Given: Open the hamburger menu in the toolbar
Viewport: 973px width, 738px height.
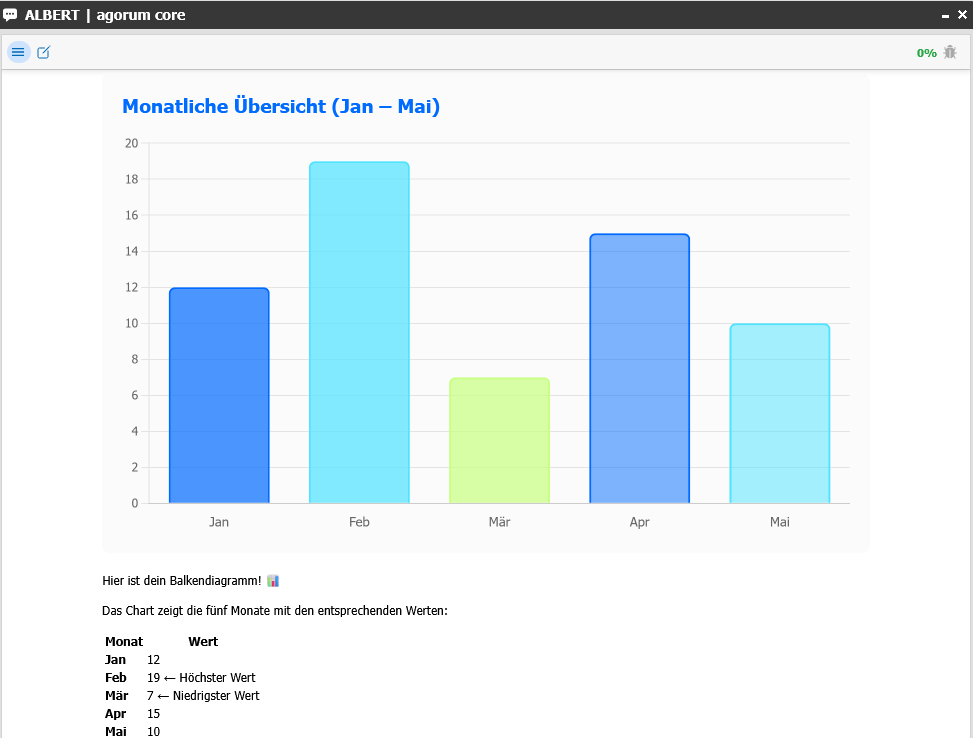Looking at the screenshot, I should 18,53.
